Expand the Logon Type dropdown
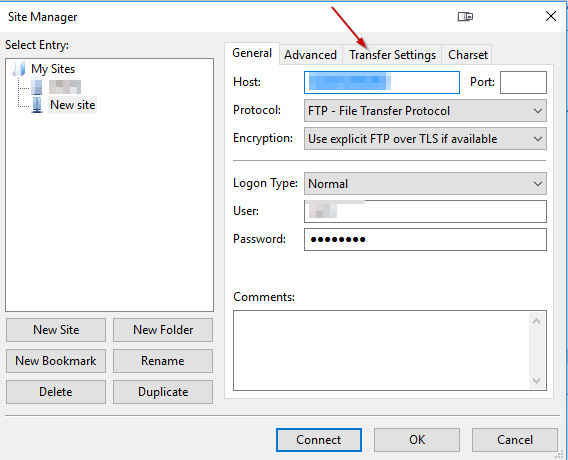Viewport: 568px width, 460px height. pos(425,184)
